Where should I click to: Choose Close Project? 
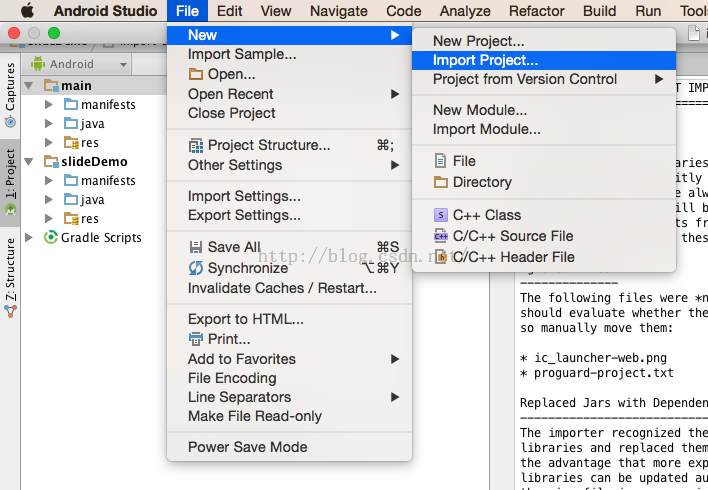(x=289, y=113)
